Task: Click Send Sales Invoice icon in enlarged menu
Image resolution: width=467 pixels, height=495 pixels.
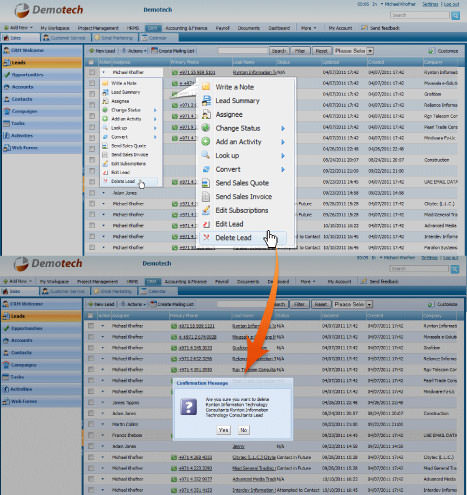Action: click(206, 197)
